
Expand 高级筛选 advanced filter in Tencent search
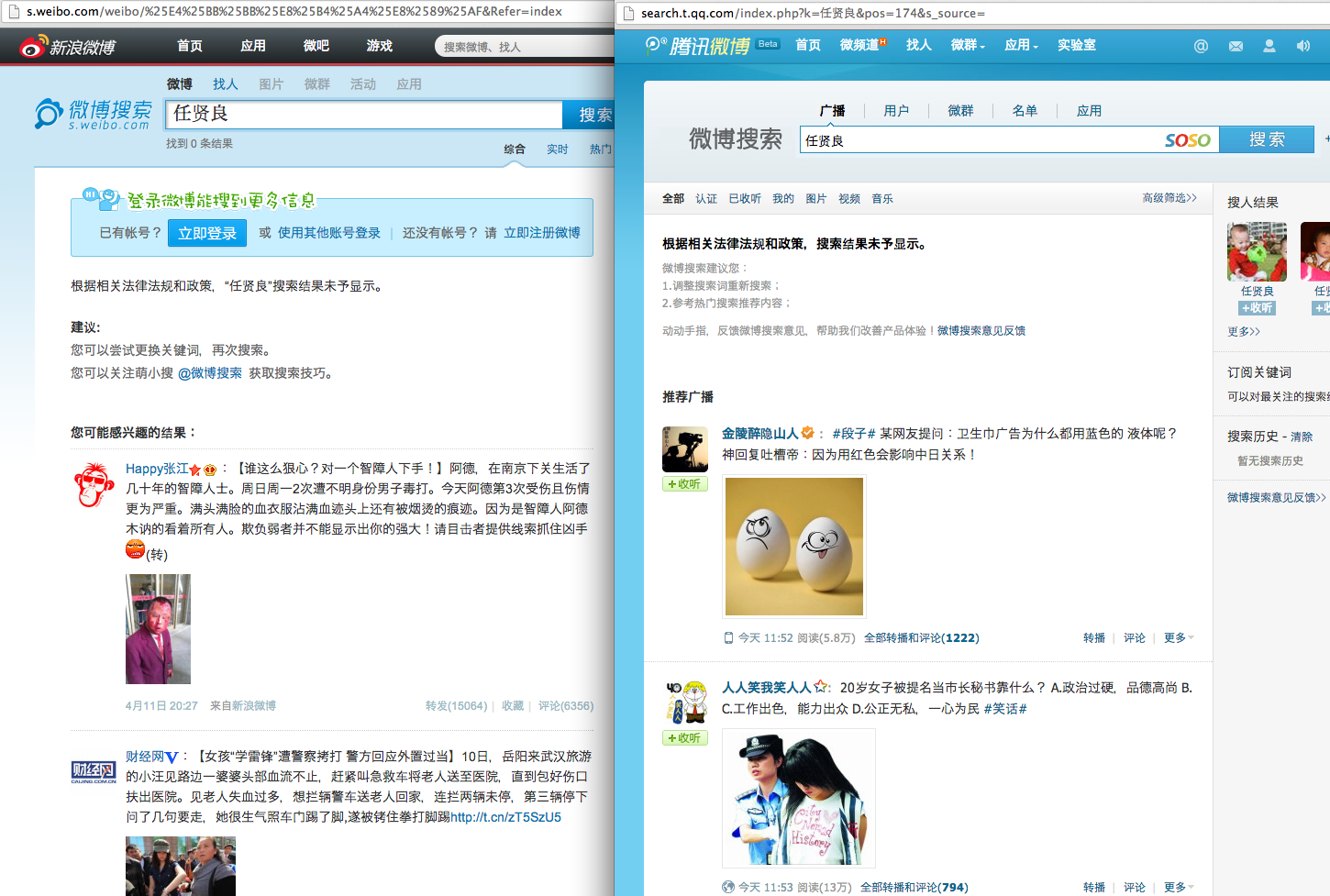(1169, 198)
